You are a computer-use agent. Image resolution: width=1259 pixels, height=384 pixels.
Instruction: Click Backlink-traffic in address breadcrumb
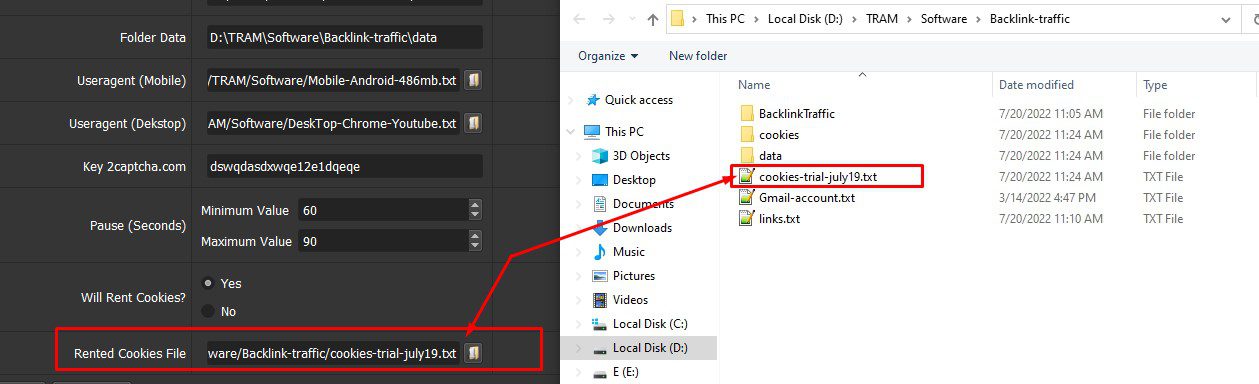point(1030,19)
